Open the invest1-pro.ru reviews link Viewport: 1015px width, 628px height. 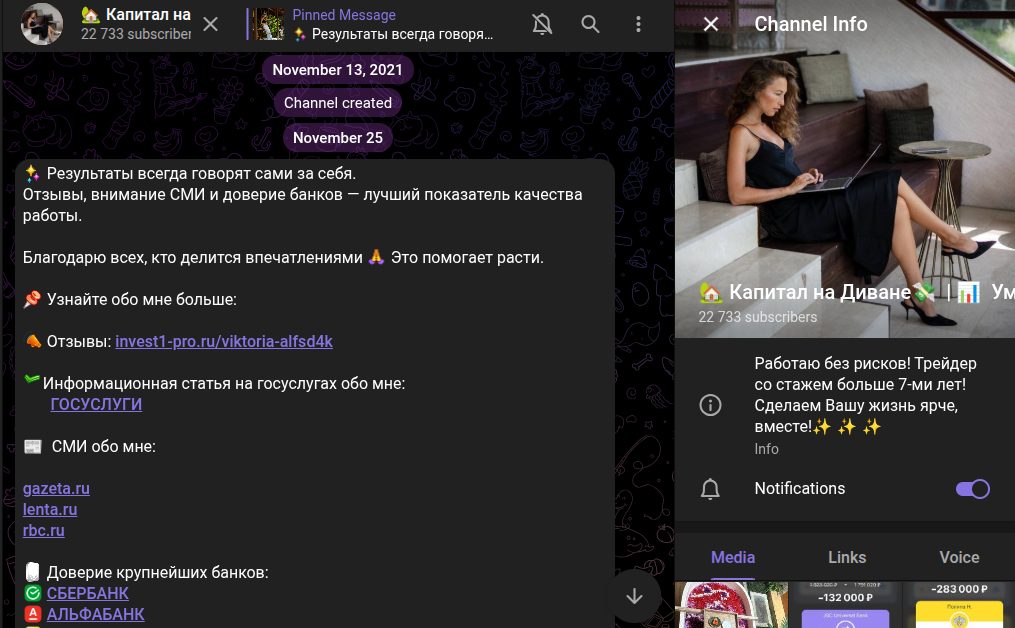[224, 342]
